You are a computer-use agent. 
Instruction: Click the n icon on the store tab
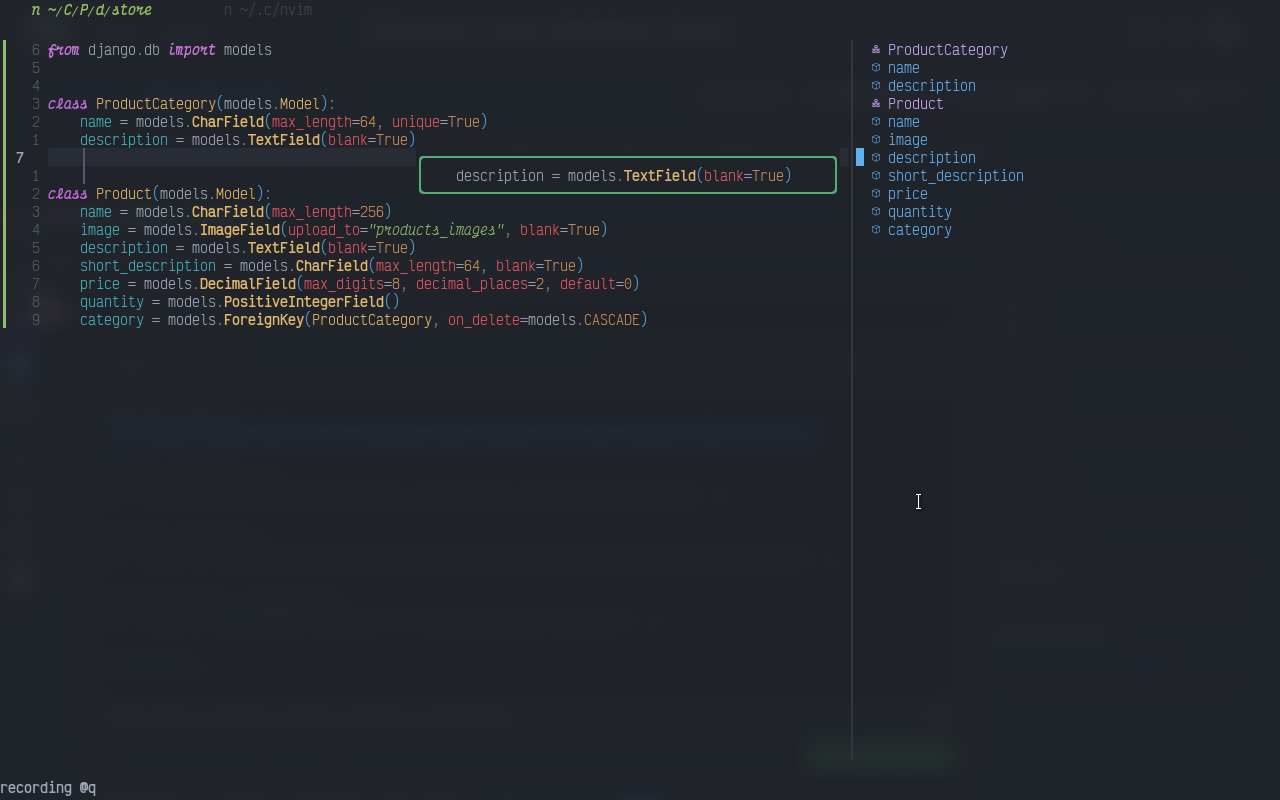point(34,10)
